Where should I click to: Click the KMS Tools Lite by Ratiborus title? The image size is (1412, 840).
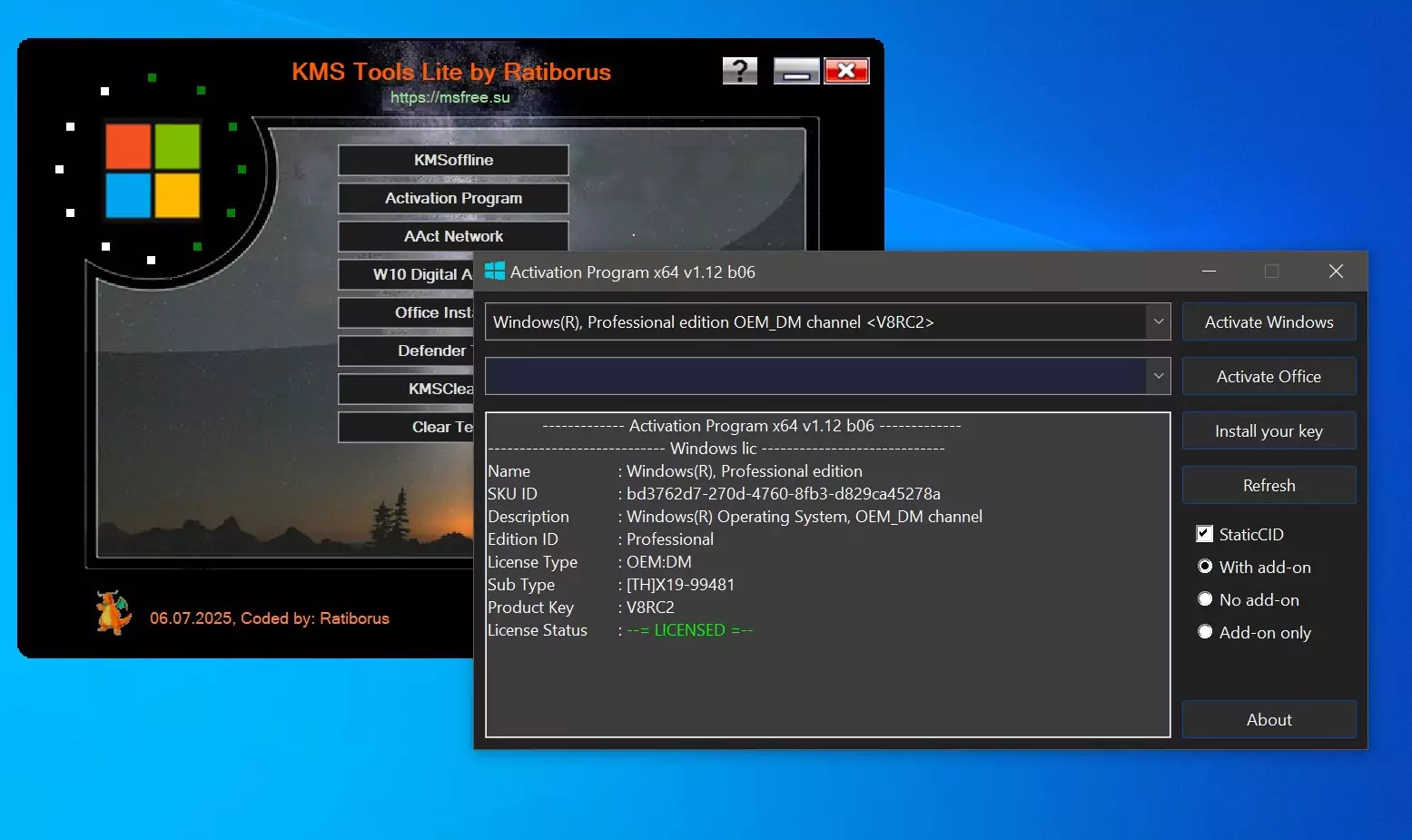click(451, 72)
